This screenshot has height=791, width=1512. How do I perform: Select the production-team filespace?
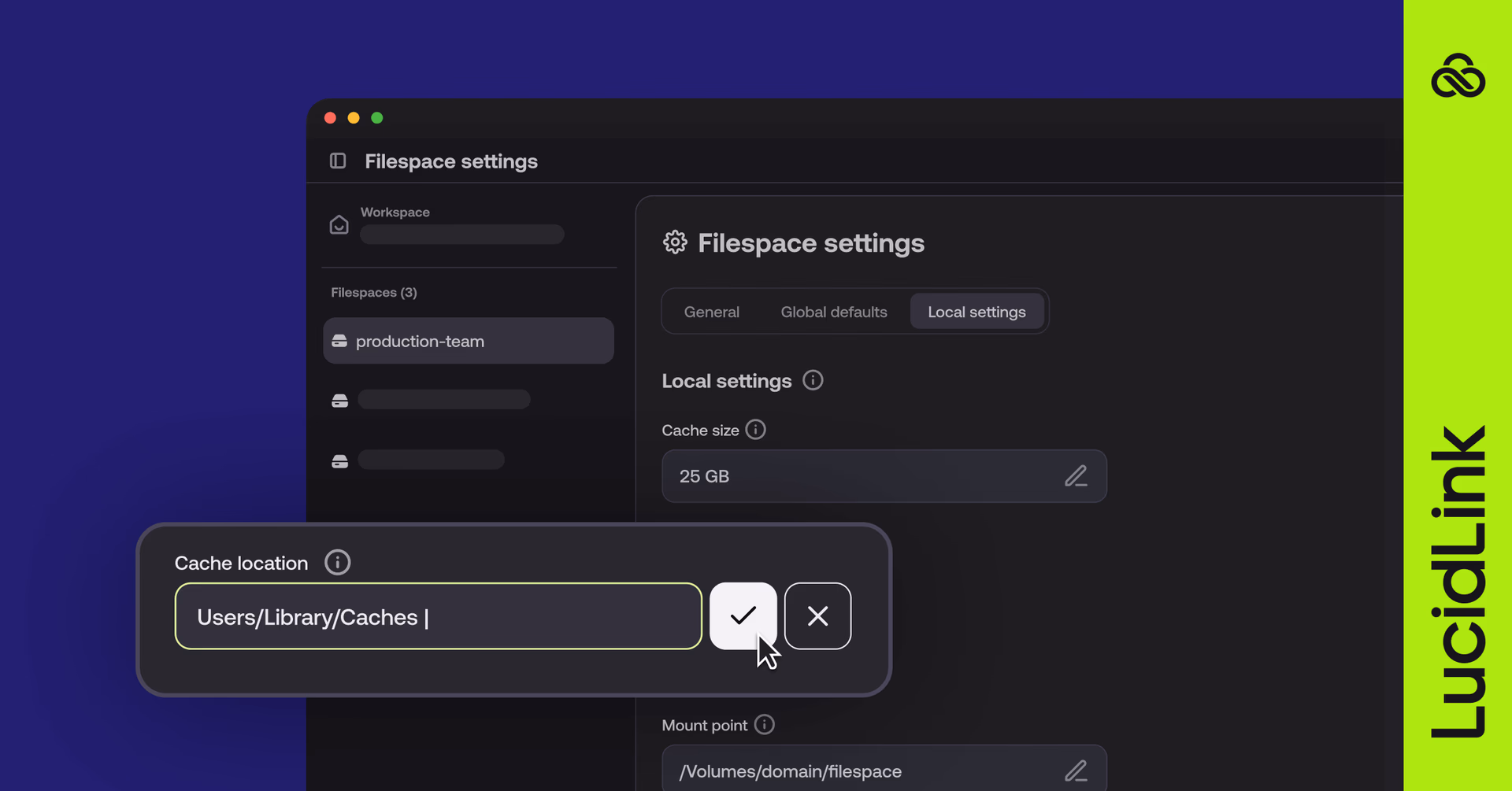[x=468, y=341]
